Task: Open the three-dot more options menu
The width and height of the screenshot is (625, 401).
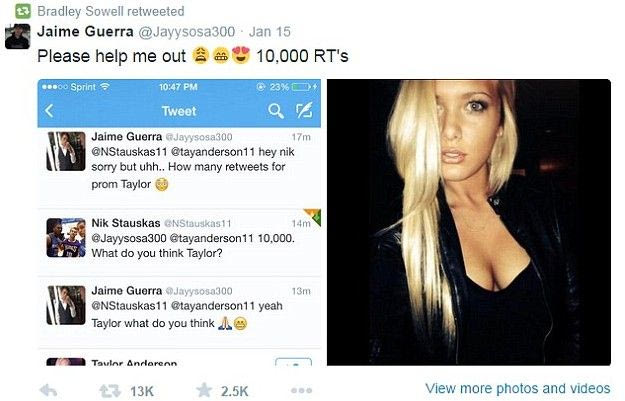Action: click(301, 390)
